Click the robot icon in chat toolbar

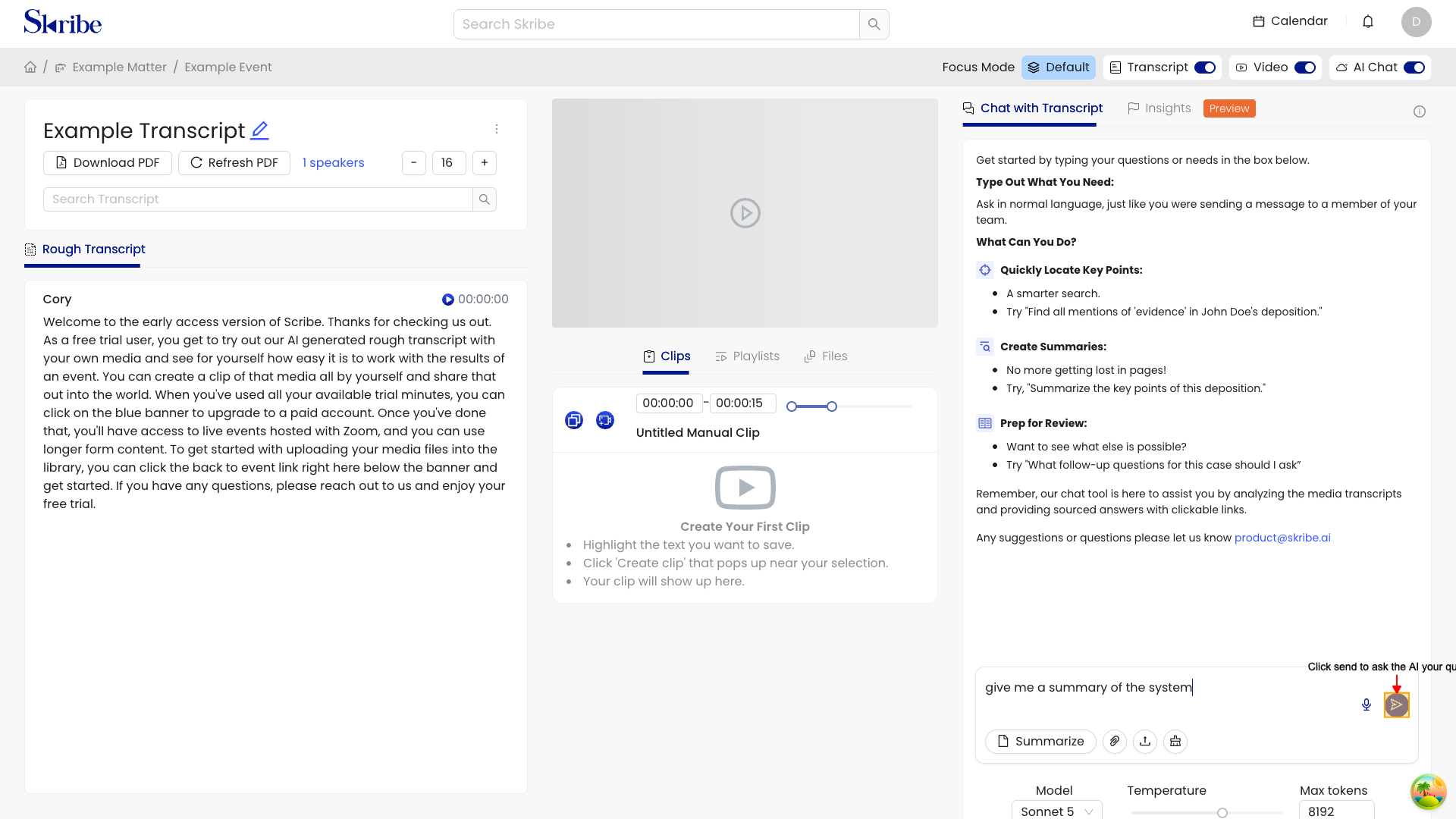pos(1175,741)
